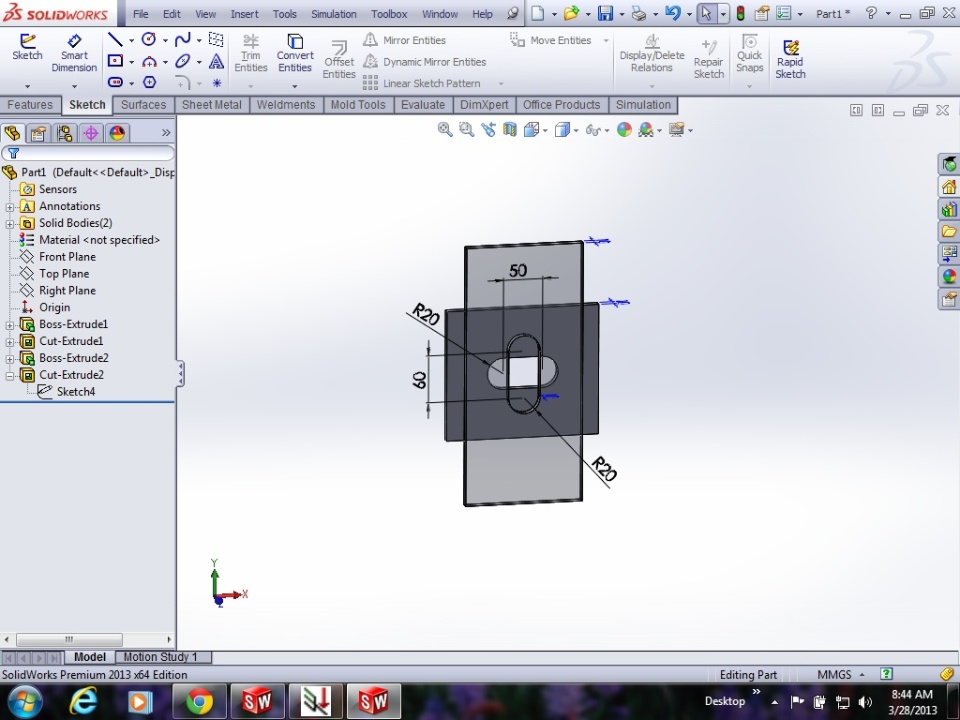Open the Insert menu

pyautogui.click(x=244, y=13)
